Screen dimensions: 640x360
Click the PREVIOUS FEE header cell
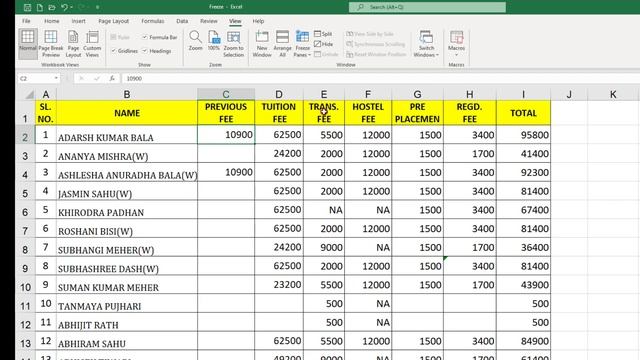click(x=226, y=113)
